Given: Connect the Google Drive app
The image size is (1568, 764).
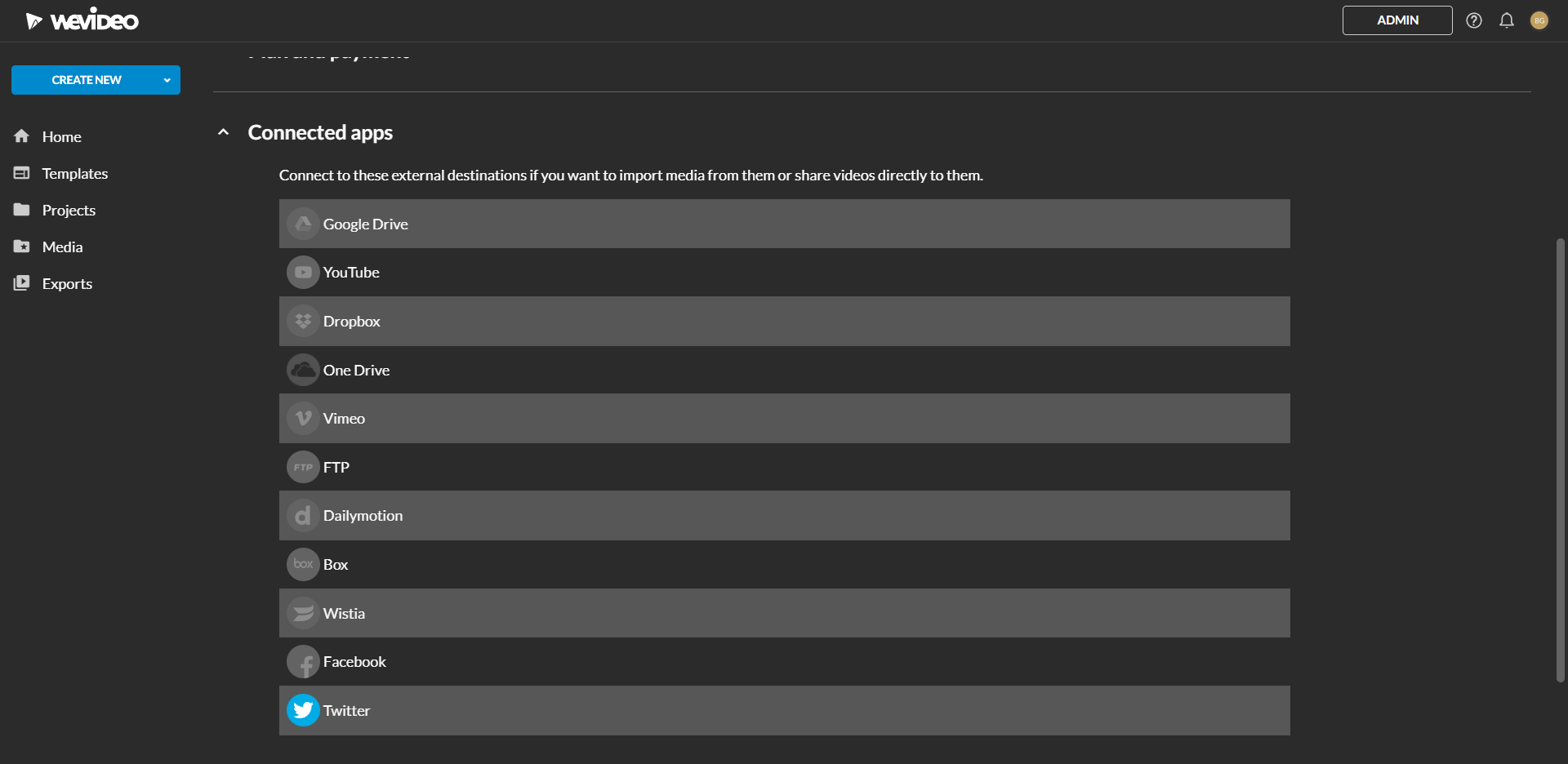Looking at the screenshot, I should tap(303, 223).
